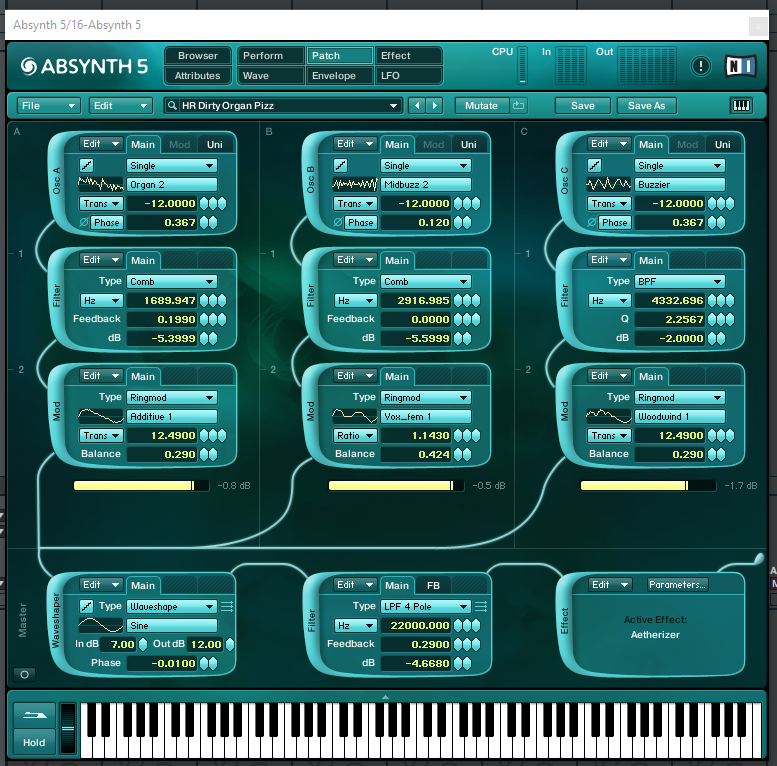Click the Mod C Woodwind 1 waveform icon

point(609,416)
